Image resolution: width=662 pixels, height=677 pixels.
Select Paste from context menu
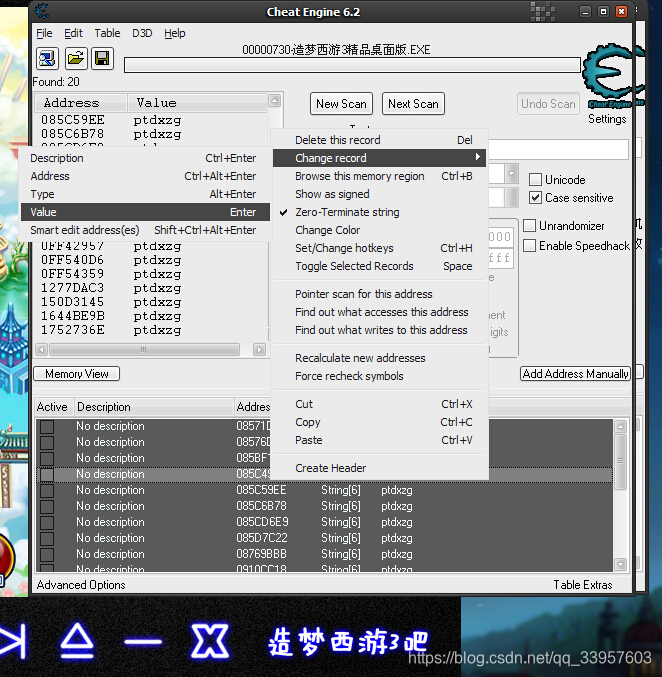380,440
